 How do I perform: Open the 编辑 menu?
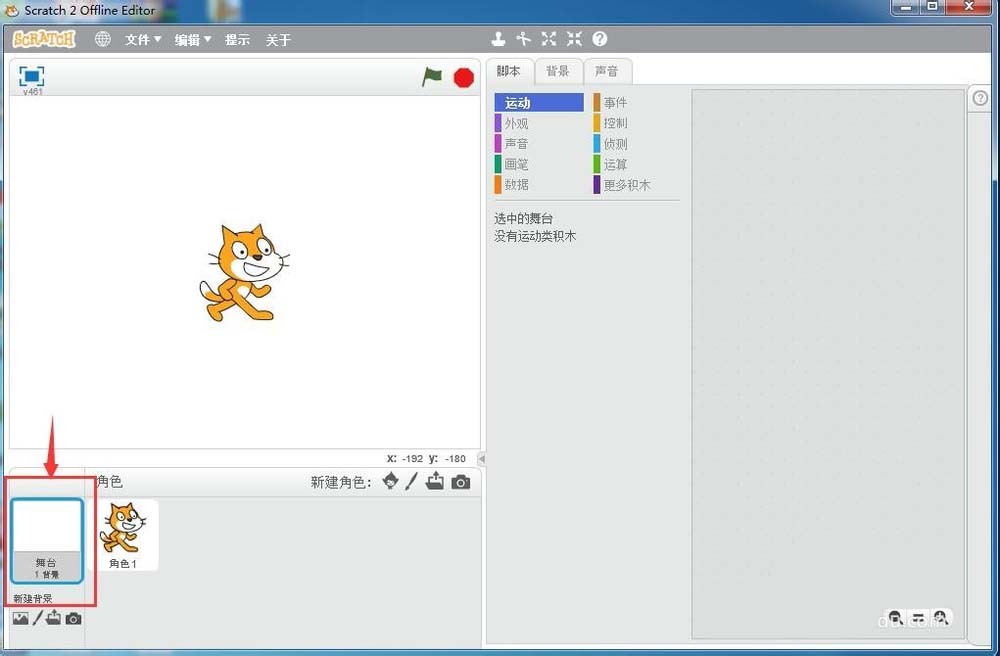(192, 40)
